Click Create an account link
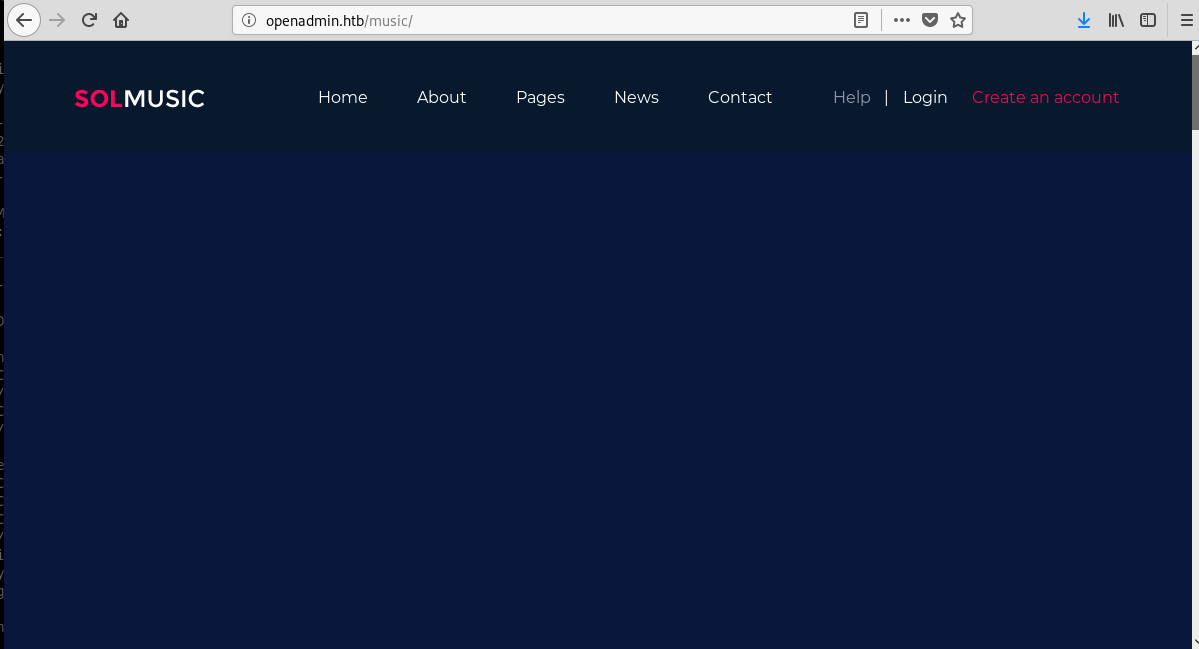1199x649 pixels. (x=1045, y=97)
